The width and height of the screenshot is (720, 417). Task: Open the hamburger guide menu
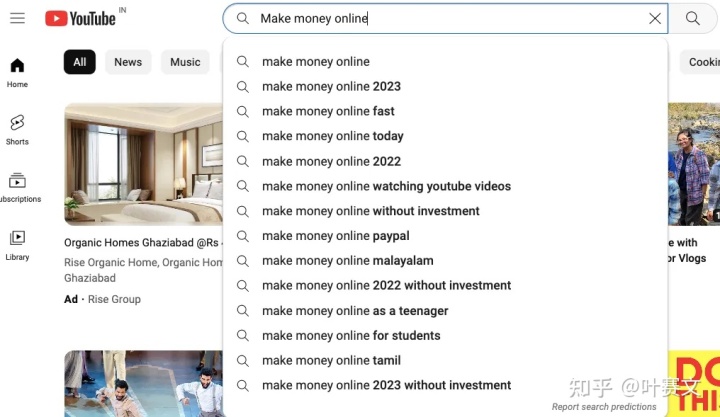coord(17,19)
